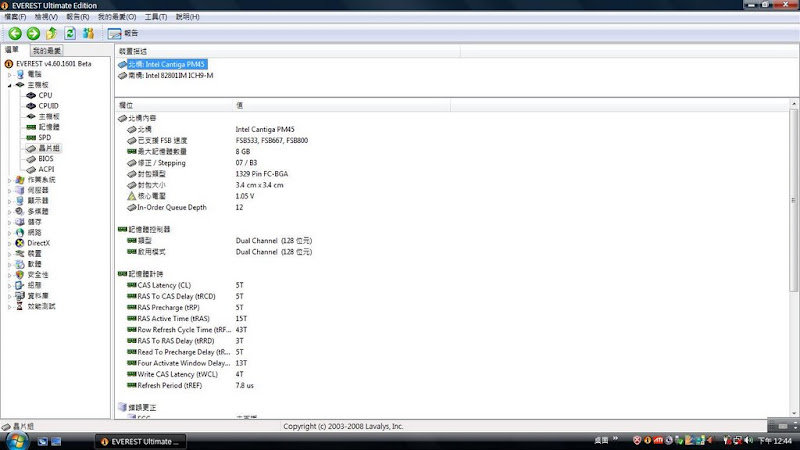Click EVEREST Ultimate taskbar button
800x450 pixels.
point(140,442)
